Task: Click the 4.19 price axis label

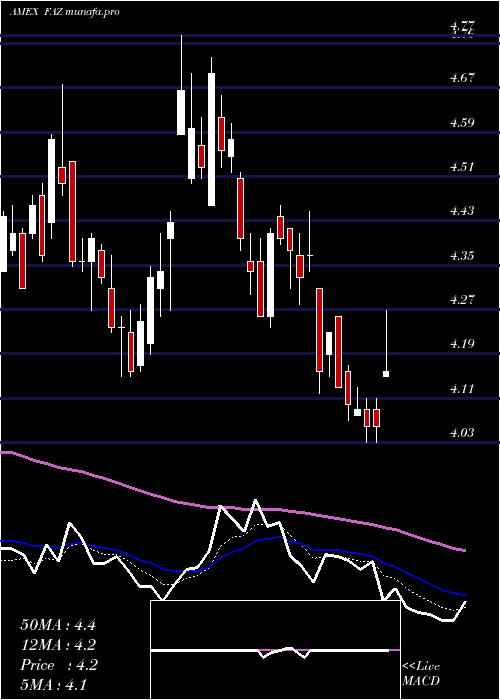Action: (x=462, y=344)
